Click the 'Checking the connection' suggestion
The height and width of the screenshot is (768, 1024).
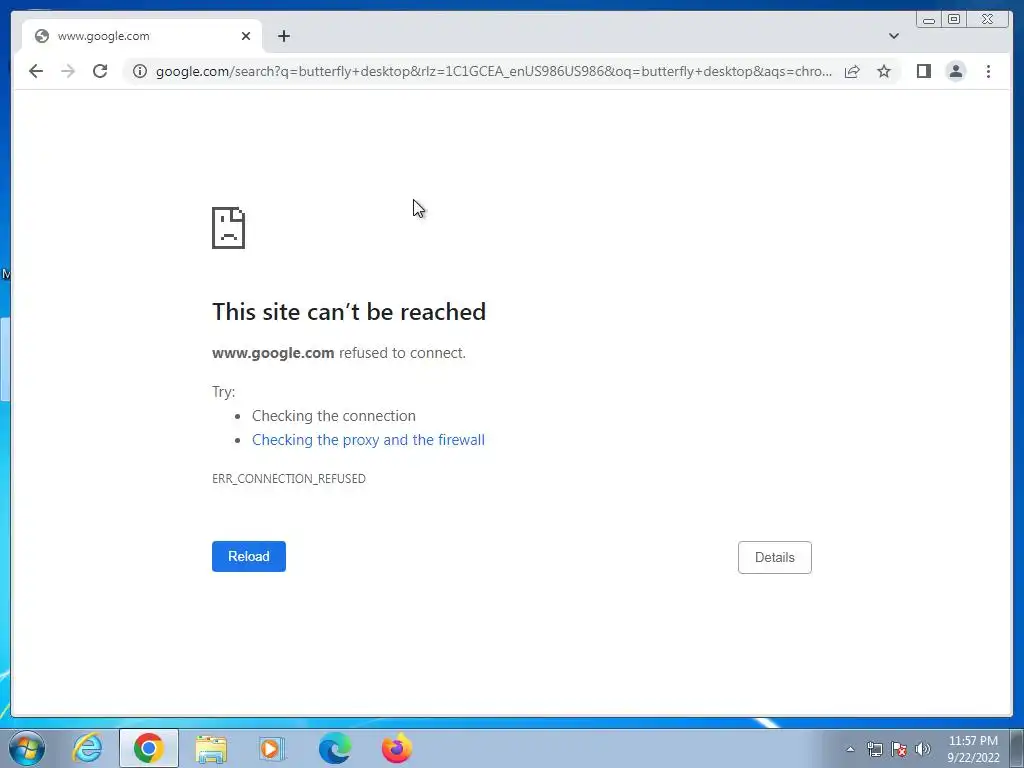coord(334,416)
